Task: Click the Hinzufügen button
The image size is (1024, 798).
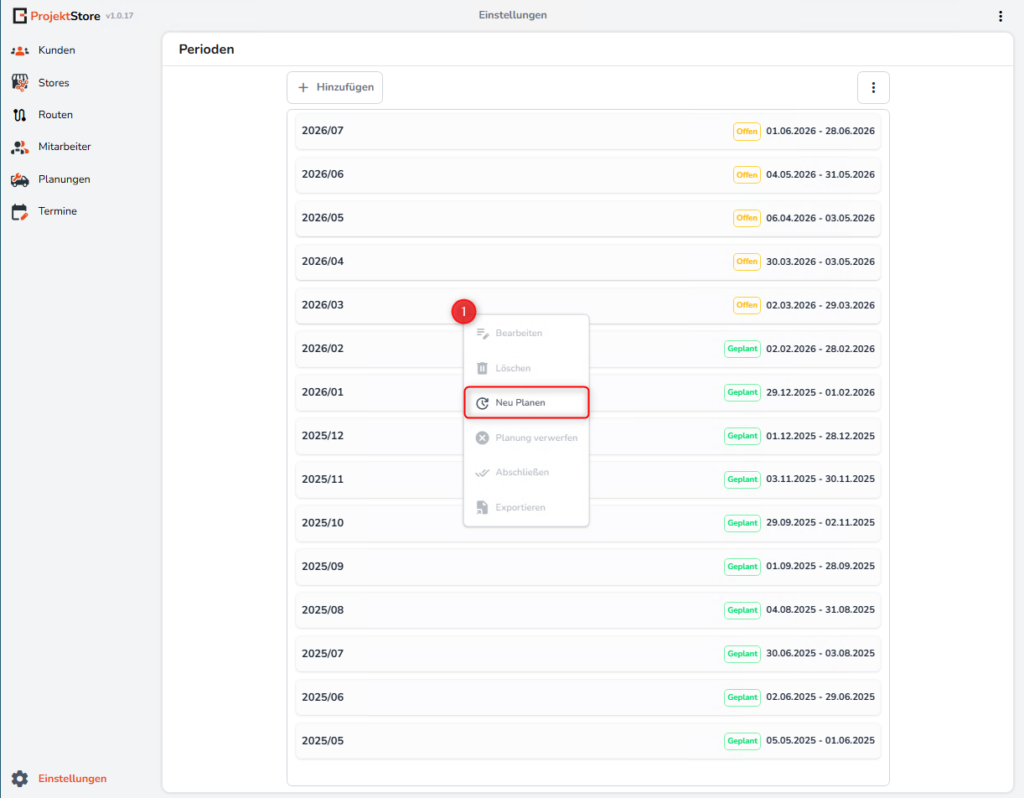Action: click(x=335, y=88)
